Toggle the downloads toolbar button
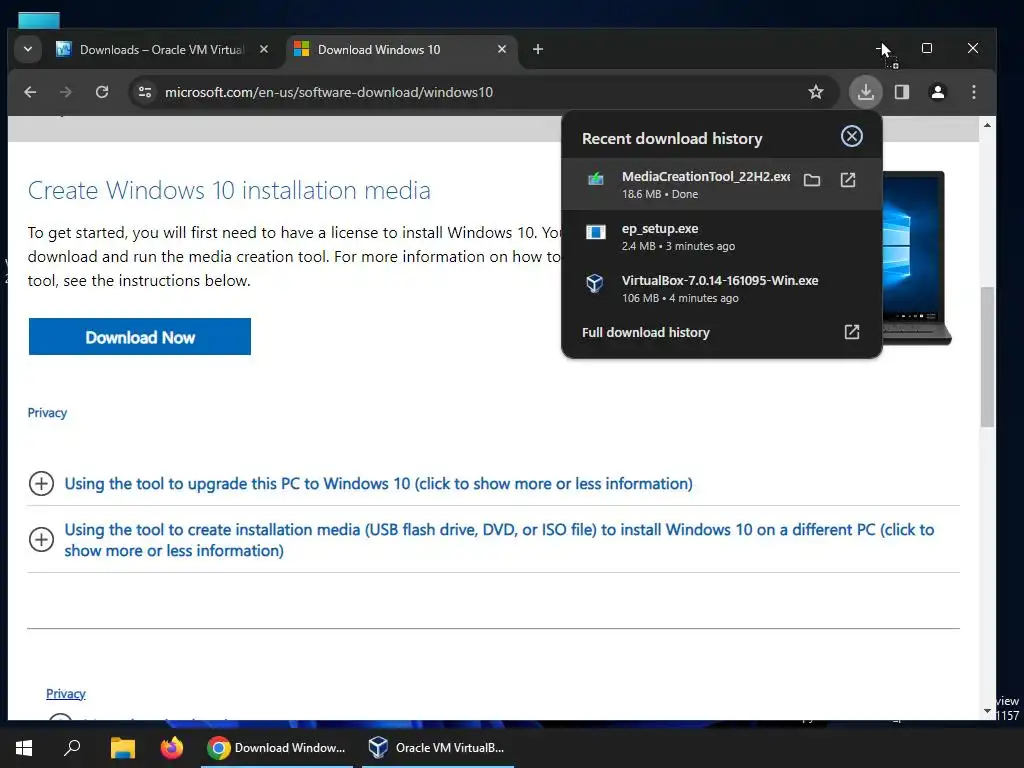 [x=866, y=92]
